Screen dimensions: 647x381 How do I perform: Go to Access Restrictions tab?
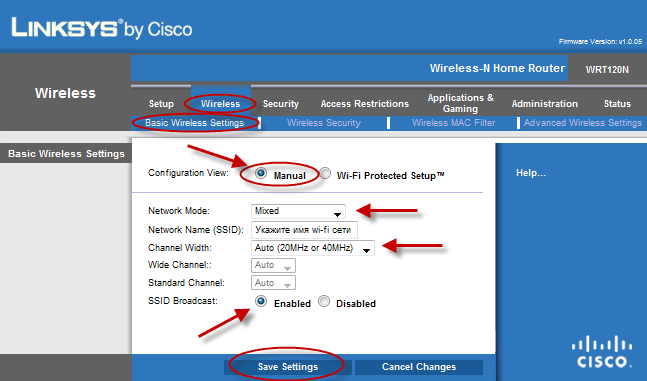point(365,104)
